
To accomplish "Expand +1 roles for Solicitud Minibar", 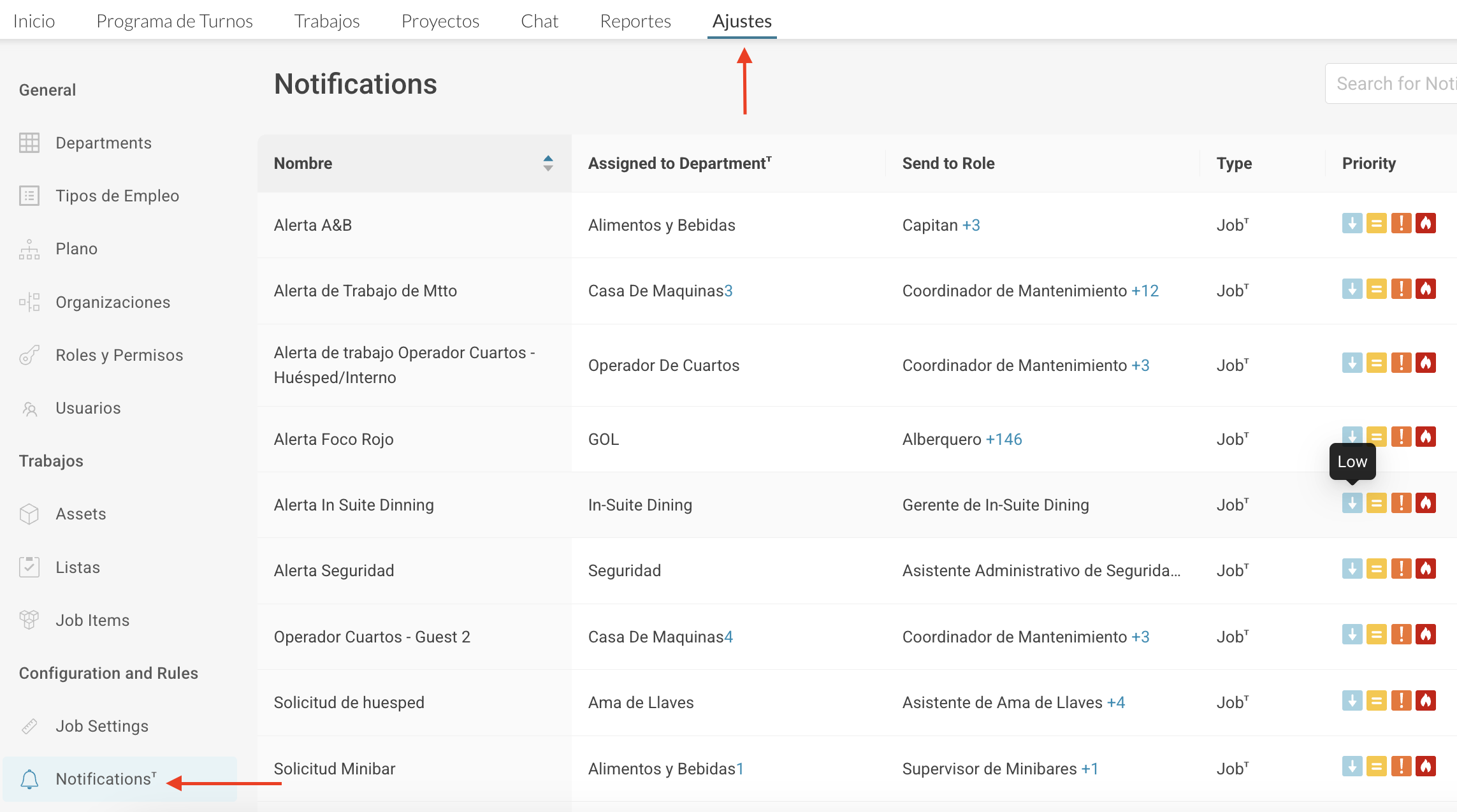I will [x=1090, y=769].
